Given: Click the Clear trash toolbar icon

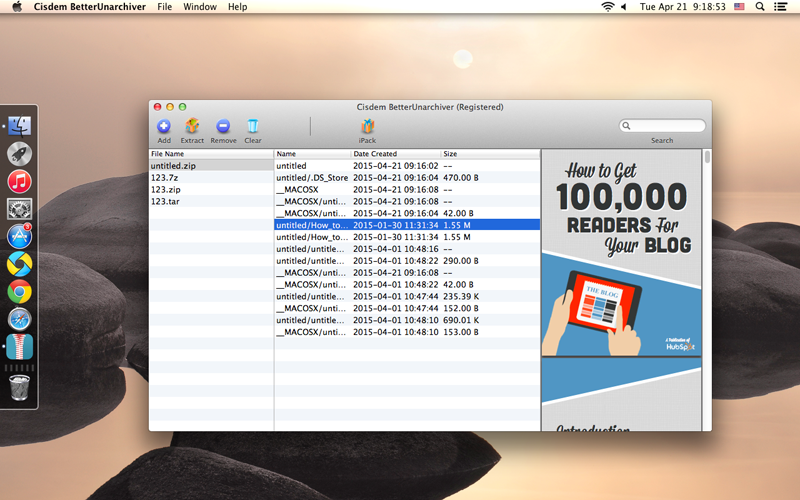Looking at the screenshot, I should pos(253,126).
